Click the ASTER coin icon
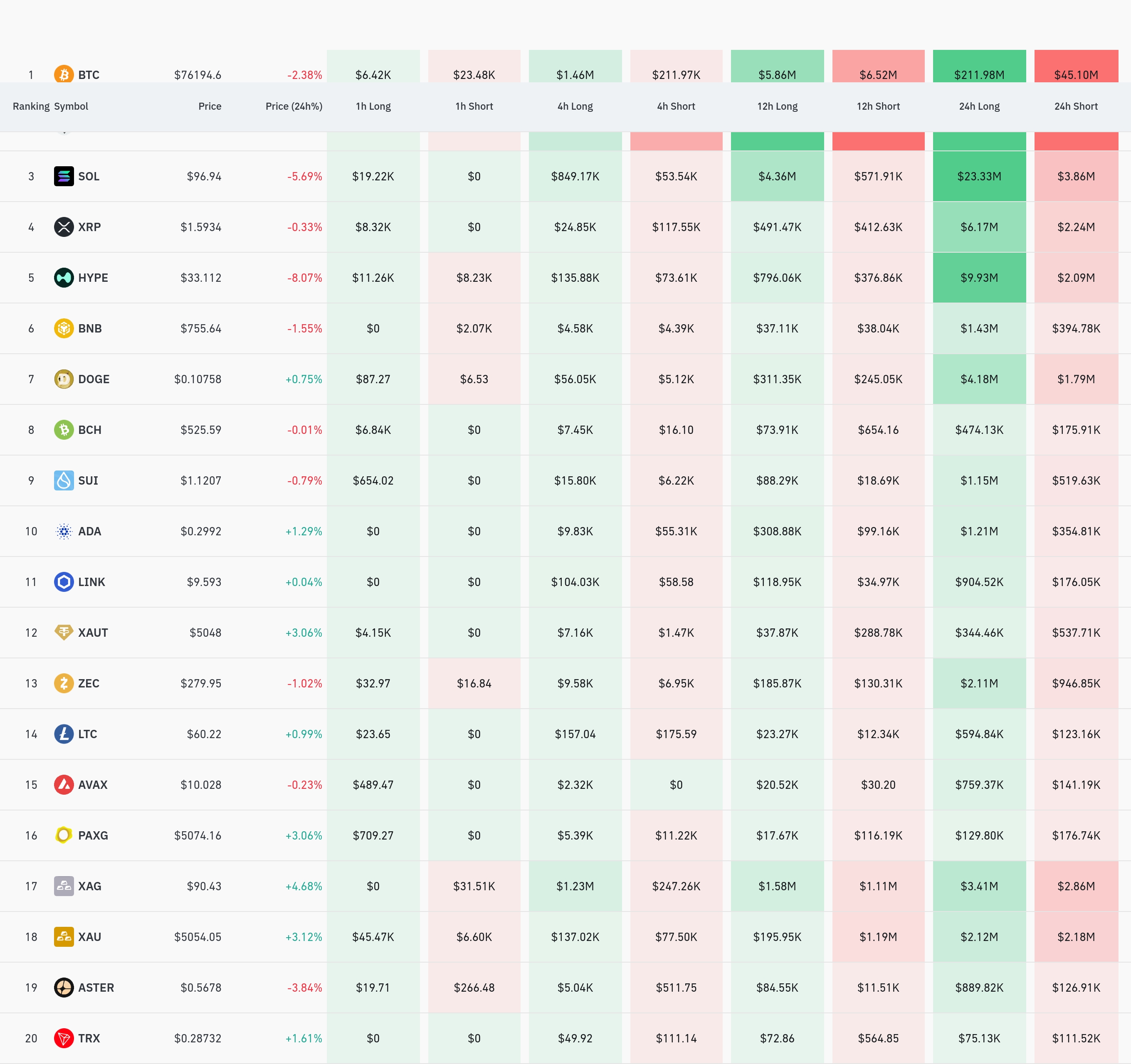 (64, 988)
